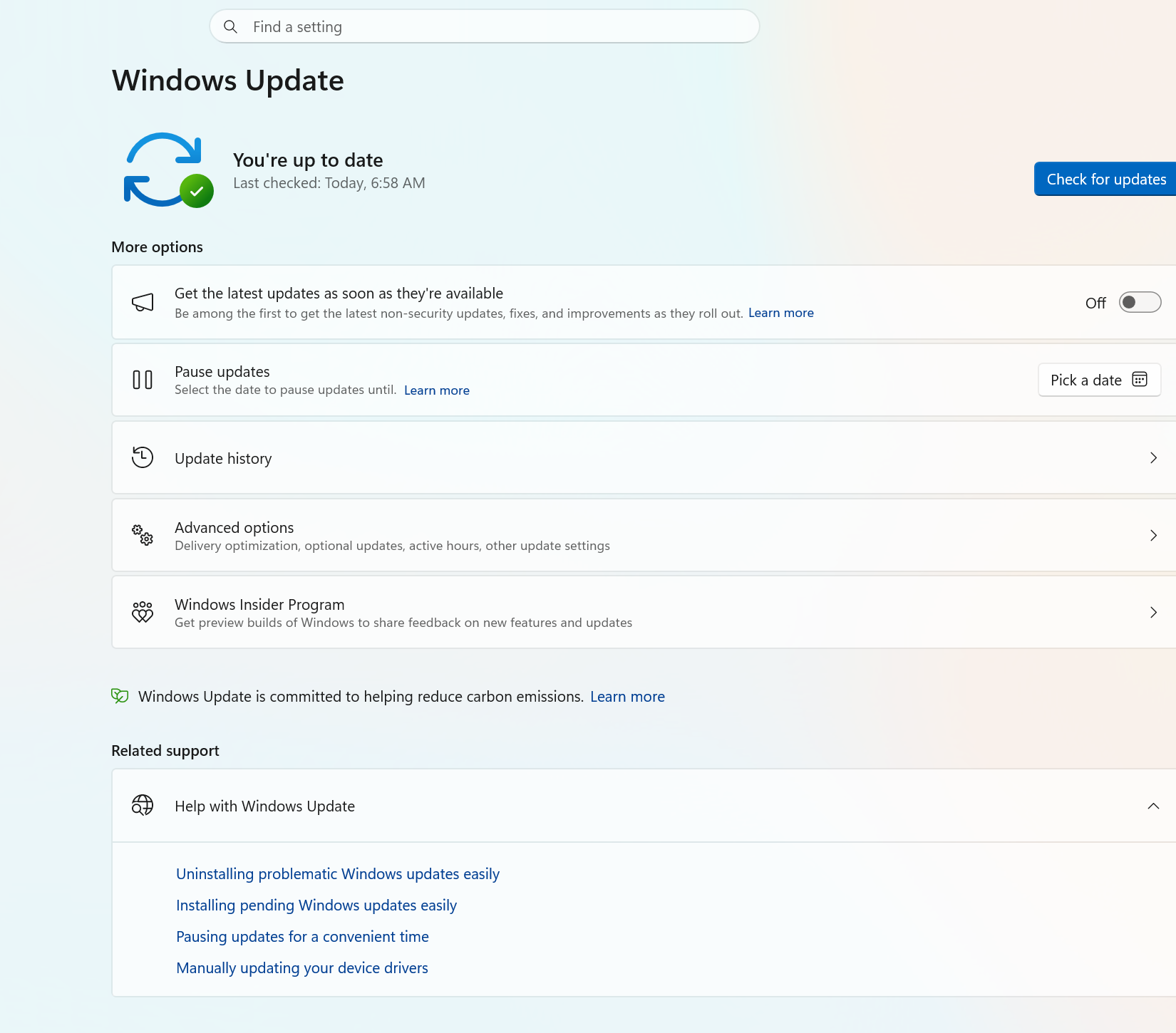Image resolution: width=1176 pixels, height=1033 pixels.
Task: Click the More options section heading
Action: (157, 247)
